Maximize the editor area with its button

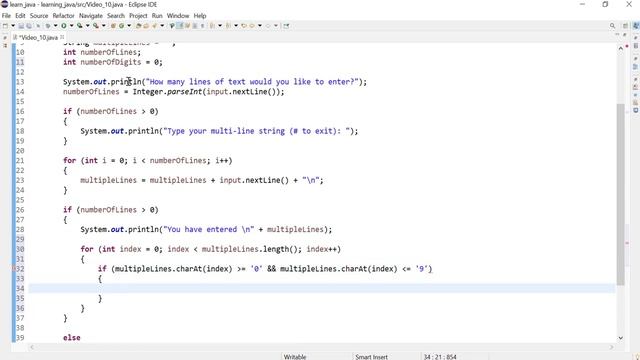[624, 35]
